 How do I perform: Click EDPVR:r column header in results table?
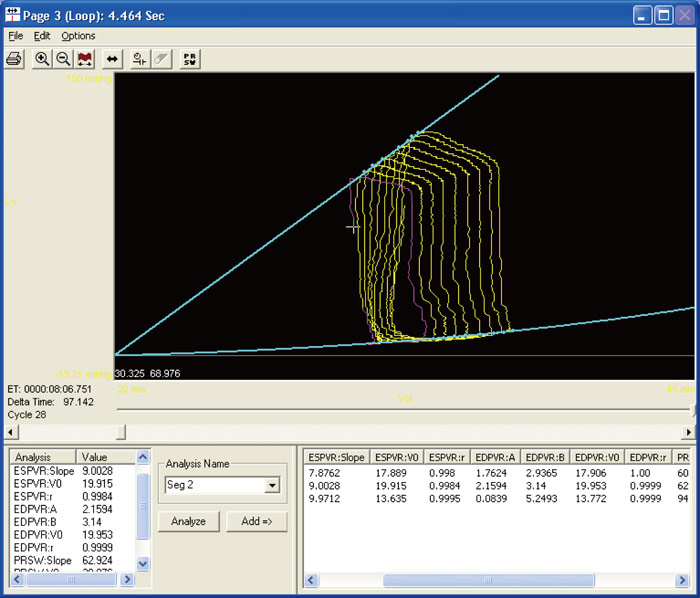pos(648,457)
